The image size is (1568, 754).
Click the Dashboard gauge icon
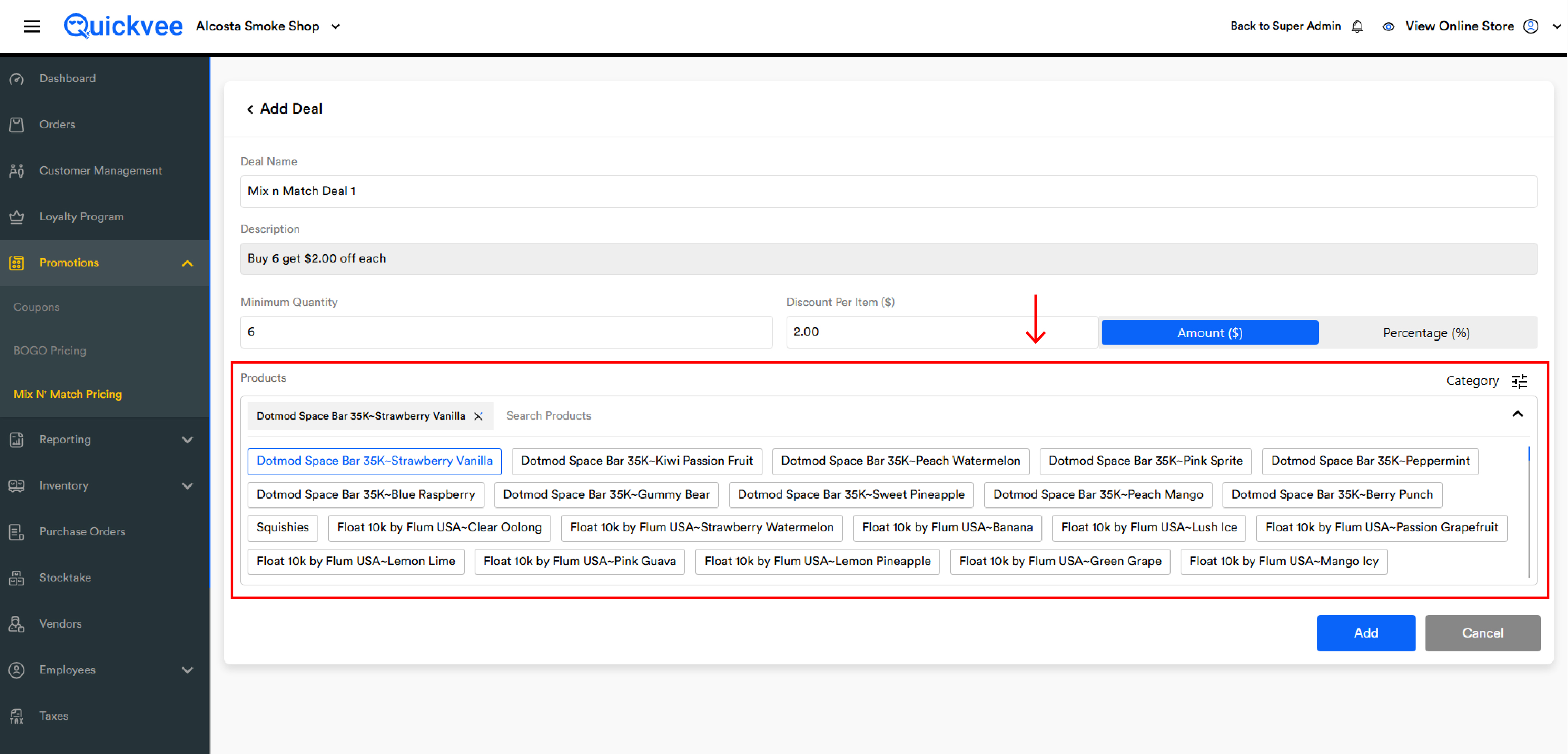point(17,79)
